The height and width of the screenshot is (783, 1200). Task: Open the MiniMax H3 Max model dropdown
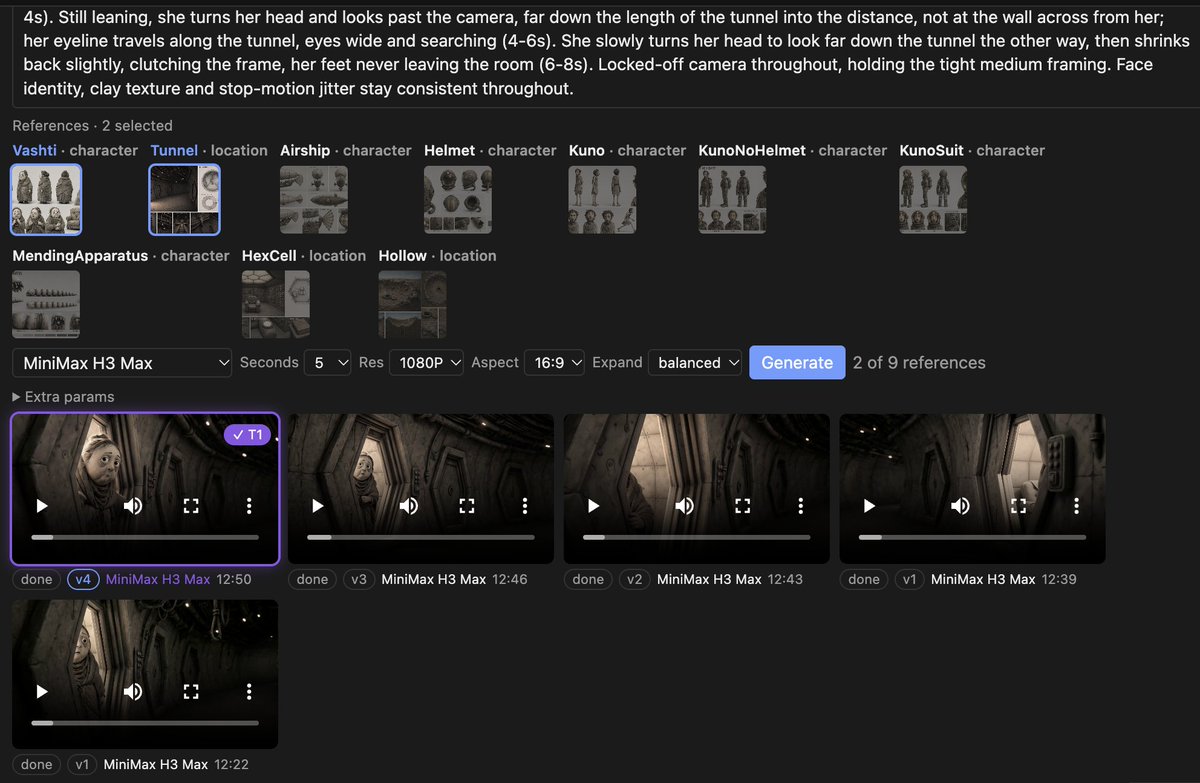[123, 363]
